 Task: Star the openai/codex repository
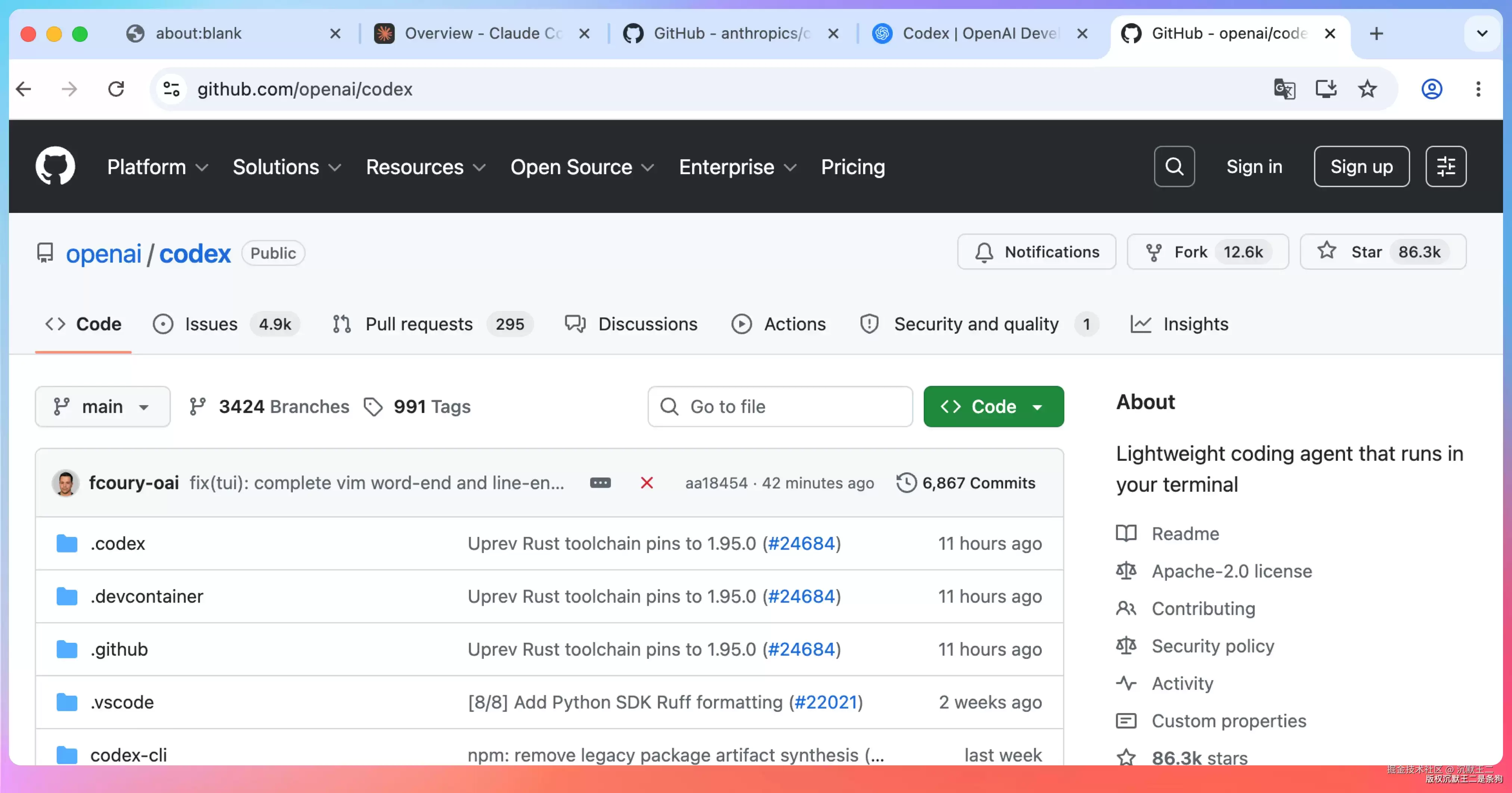click(x=1383, y=252)
